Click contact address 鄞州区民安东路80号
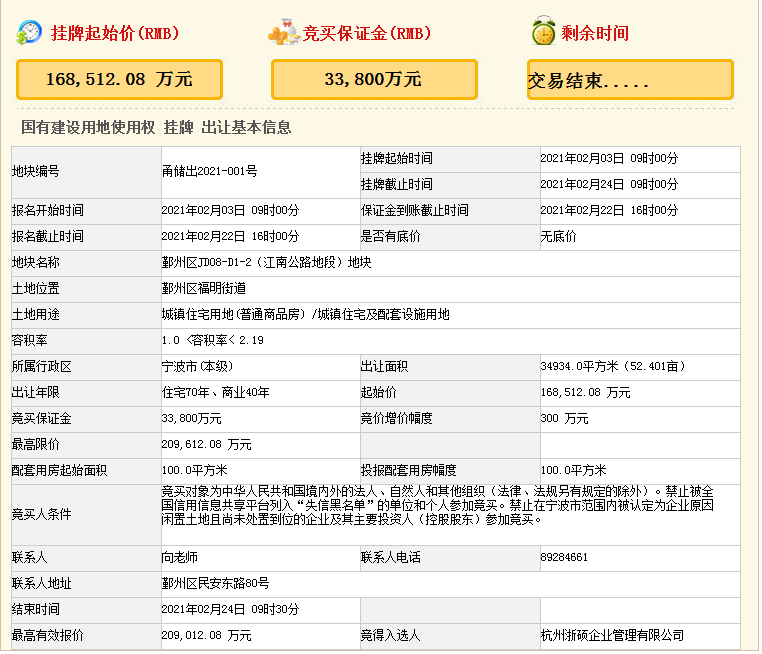762x654 pixels. [x=215, y=583]
